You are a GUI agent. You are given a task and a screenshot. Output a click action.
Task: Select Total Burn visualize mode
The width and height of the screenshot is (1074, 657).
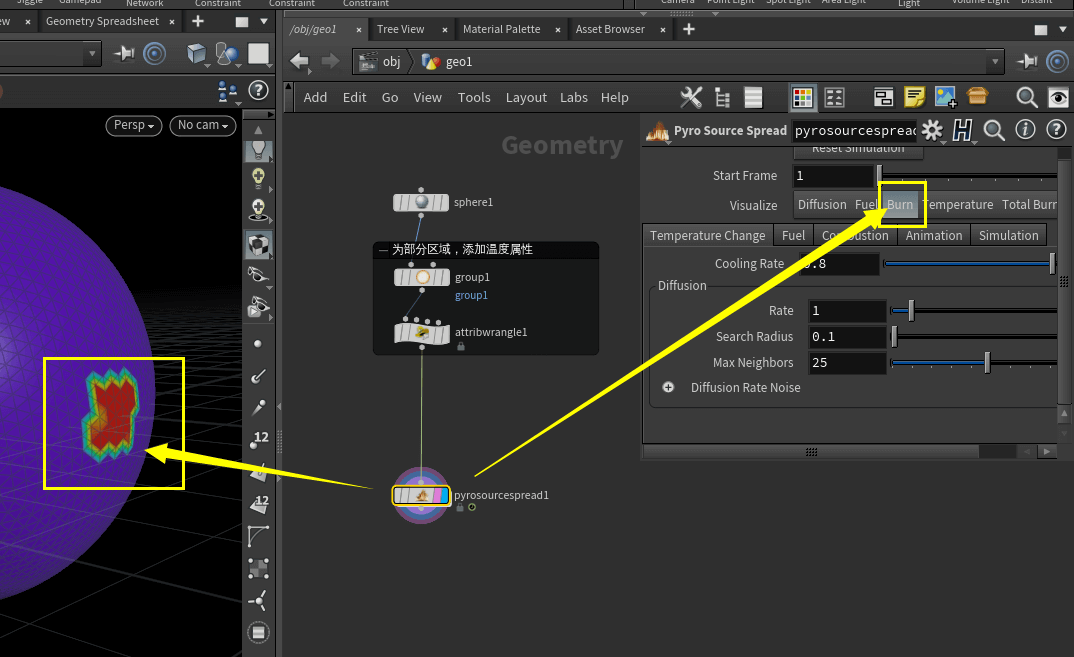click(1029, 204)
